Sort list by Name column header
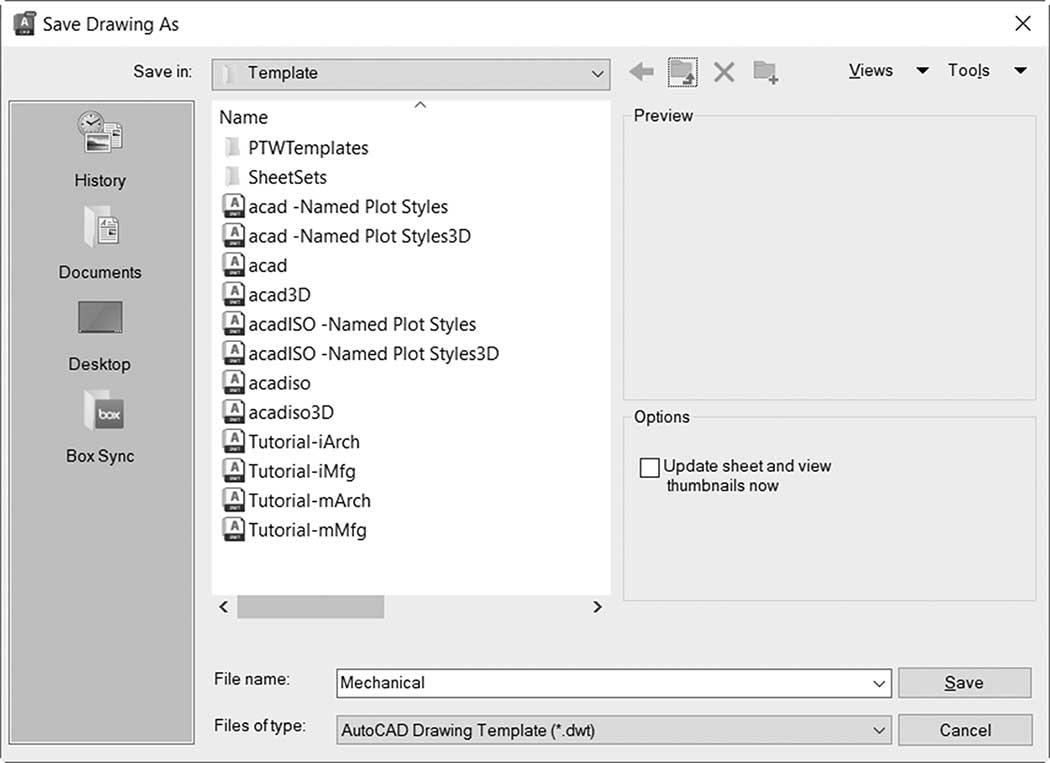The width and height of the screenshot is (1050, 763). [244, 117]
